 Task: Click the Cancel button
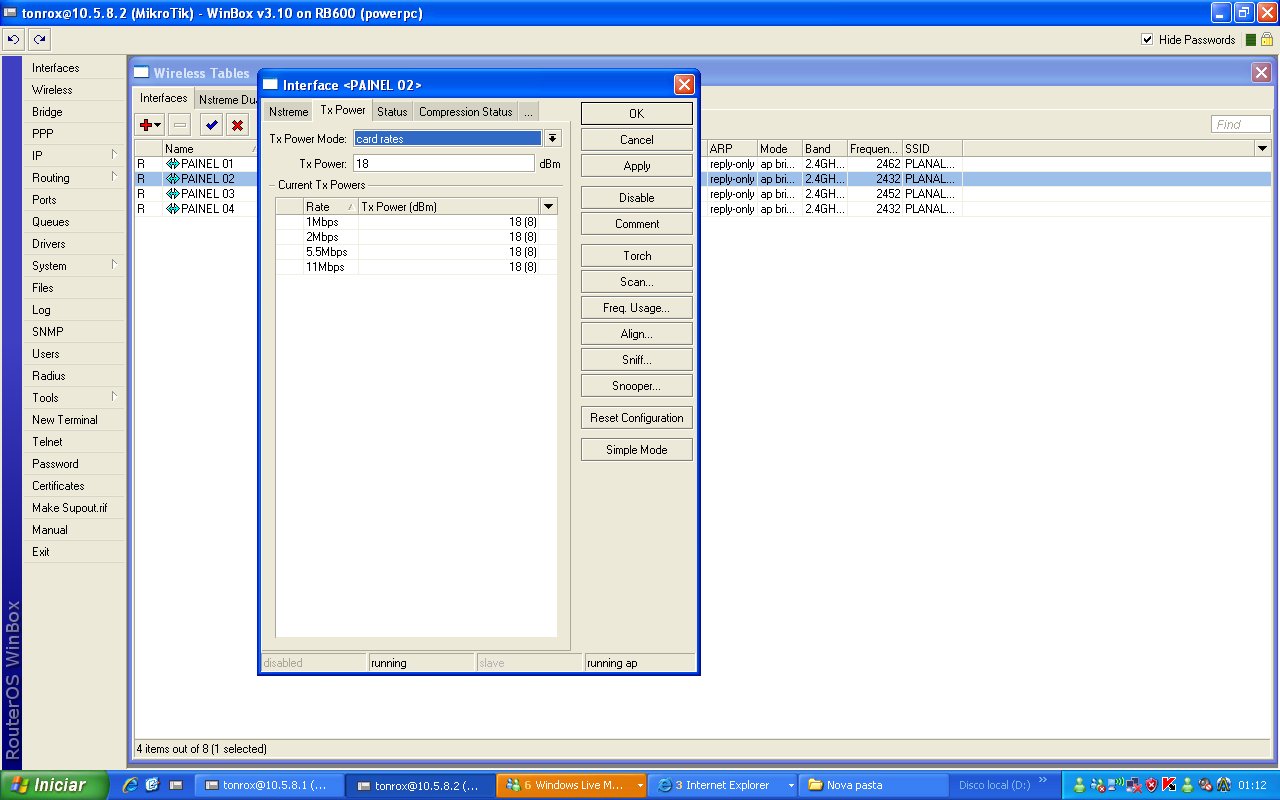click(637, 139)
